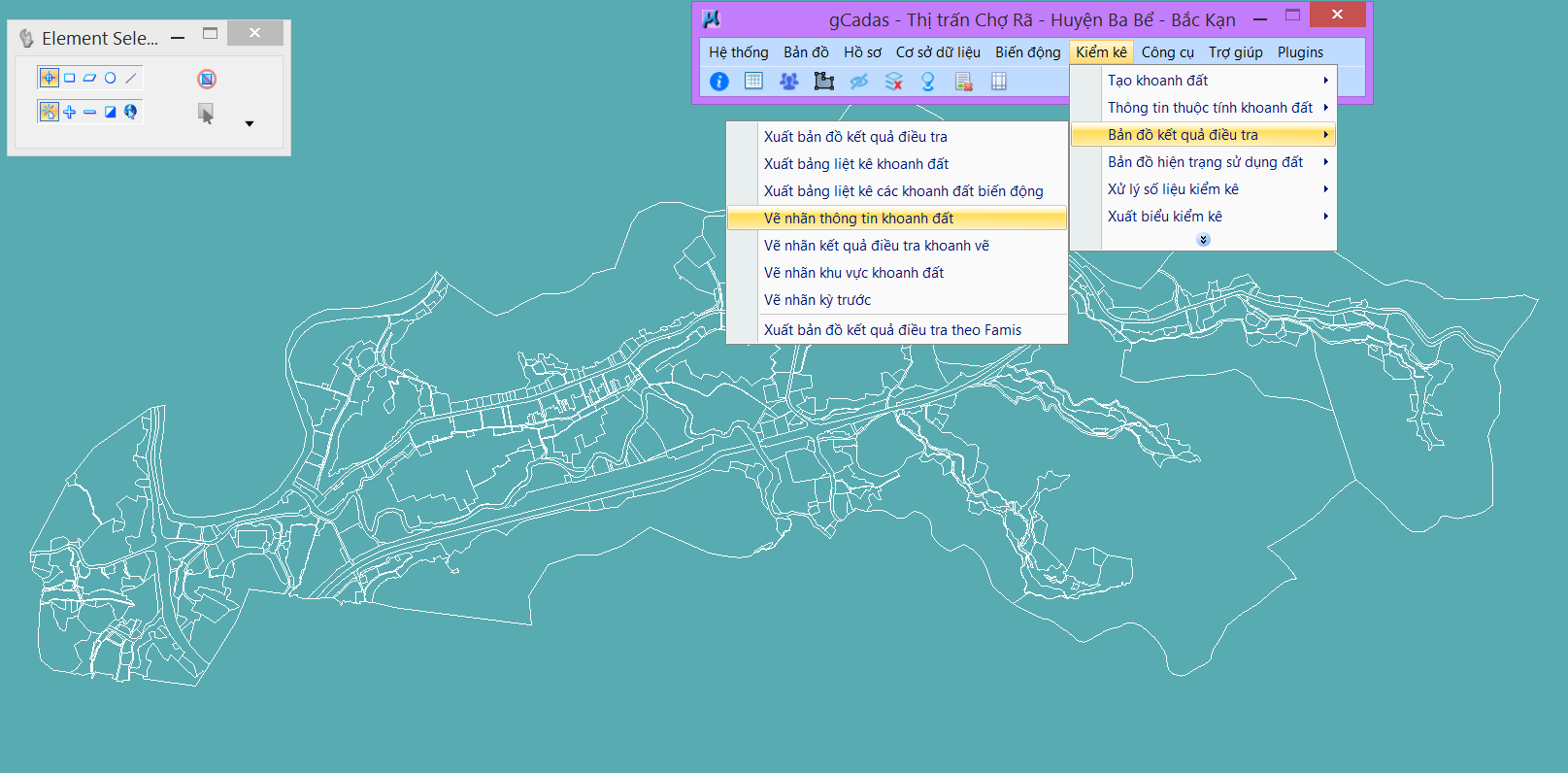Viewport: 1568px width, 773px height.
Task: Click the blue information icon in gCadas toolbar
Action: pyautogui.click(x=719, y=82)
